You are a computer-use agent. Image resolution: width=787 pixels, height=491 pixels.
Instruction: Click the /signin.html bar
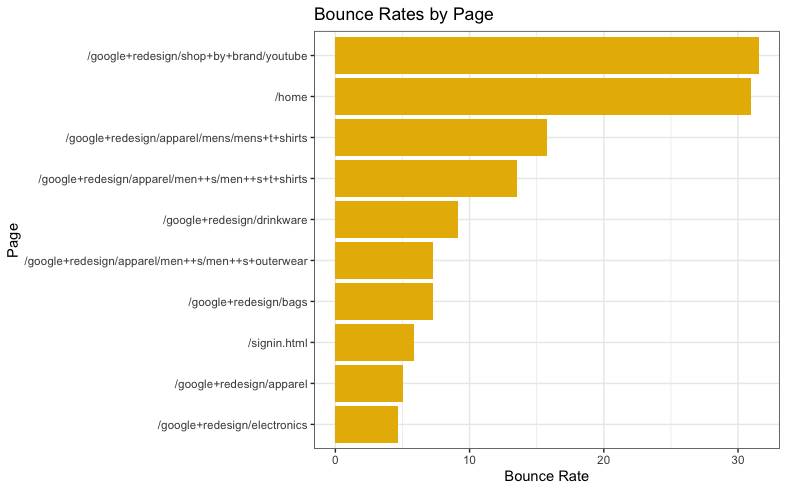[374, 342]
